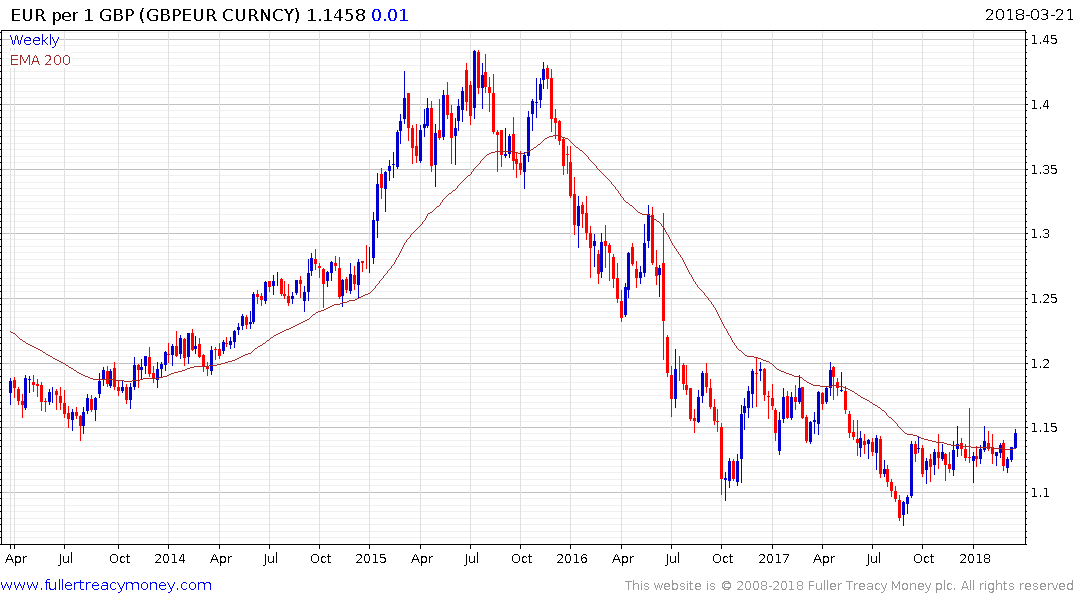This screenshot has height=600, width=1075.
Task: Click the 1.2 price axis label
Action: pos(1040,363)
